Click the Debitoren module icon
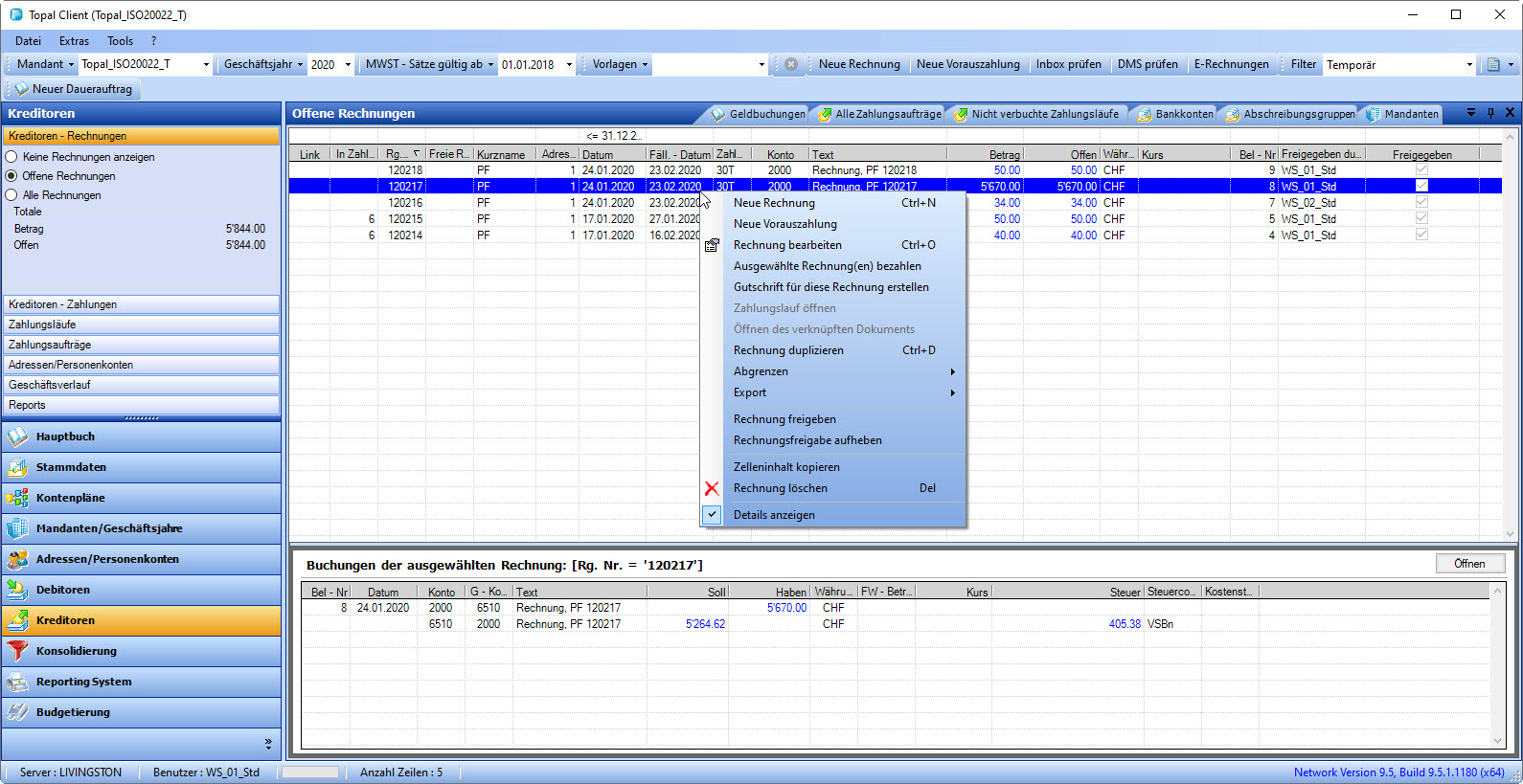Viewport: 1523px width, 784px height. pos(17,590)
